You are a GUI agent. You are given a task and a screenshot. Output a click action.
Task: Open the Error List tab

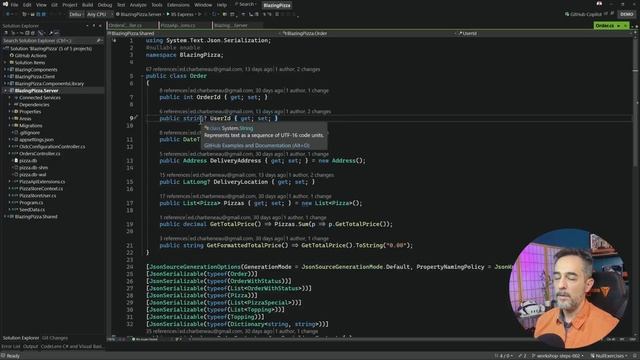point(11,347)
